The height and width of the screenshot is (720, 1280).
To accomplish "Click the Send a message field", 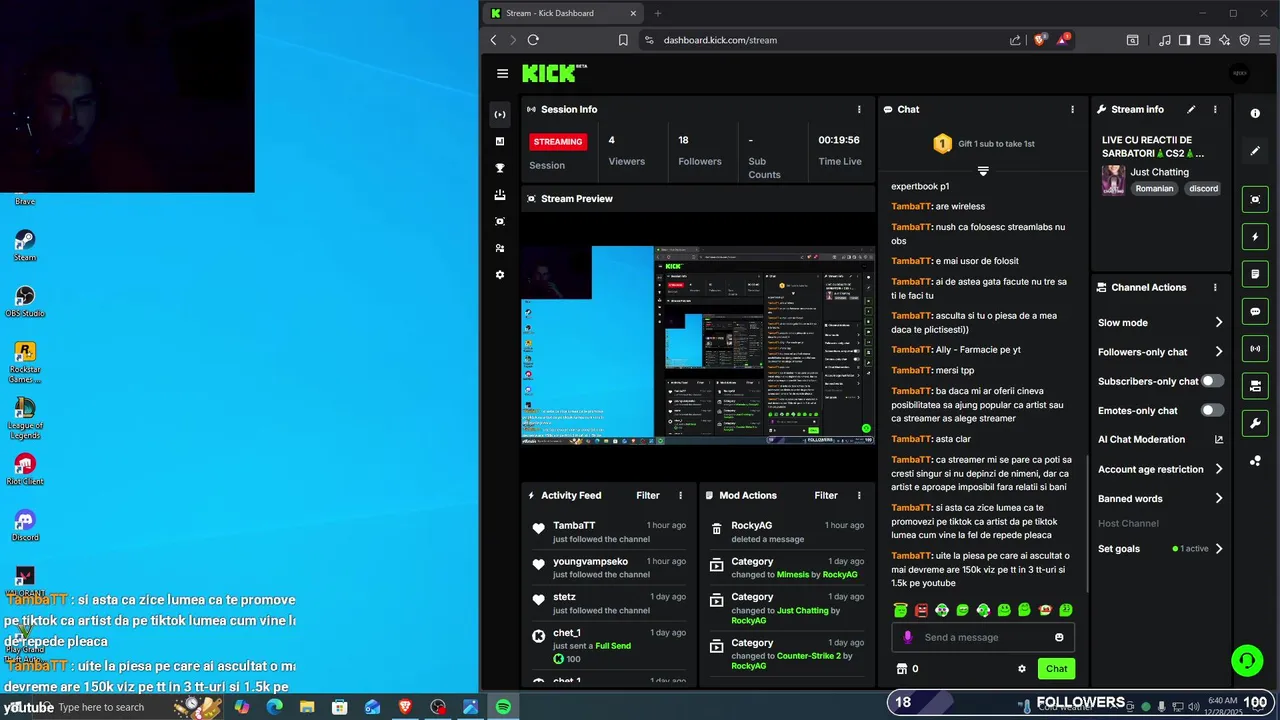I will click(x=983, y=637).
